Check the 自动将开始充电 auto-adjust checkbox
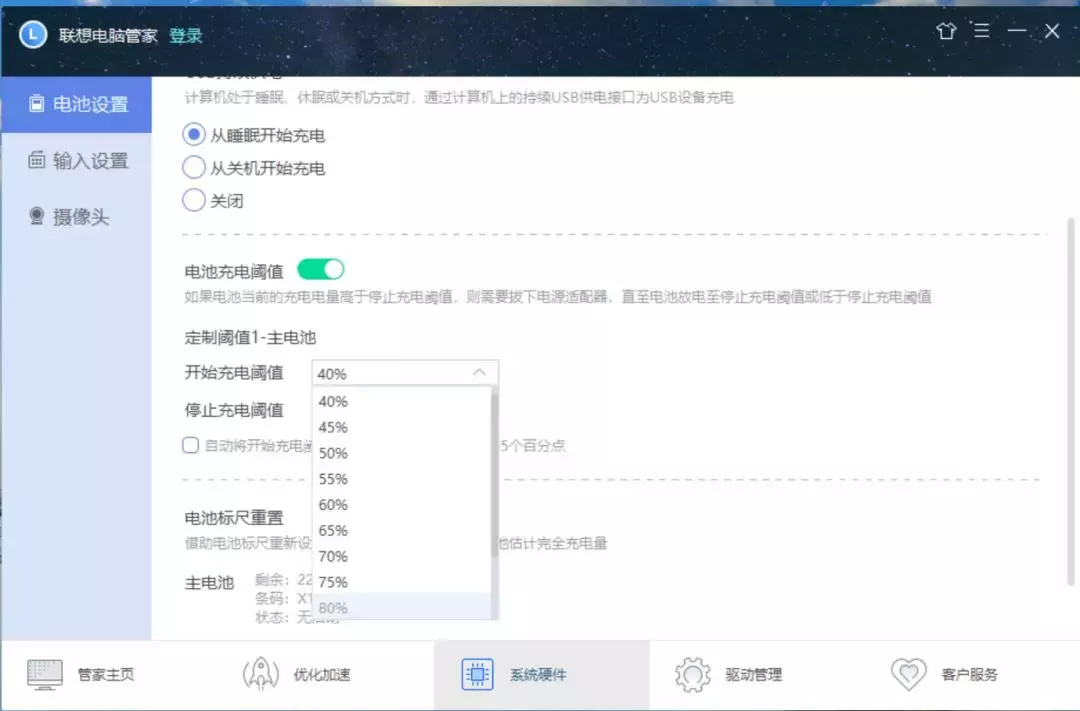1080x711 pixels. pos(191,445)
